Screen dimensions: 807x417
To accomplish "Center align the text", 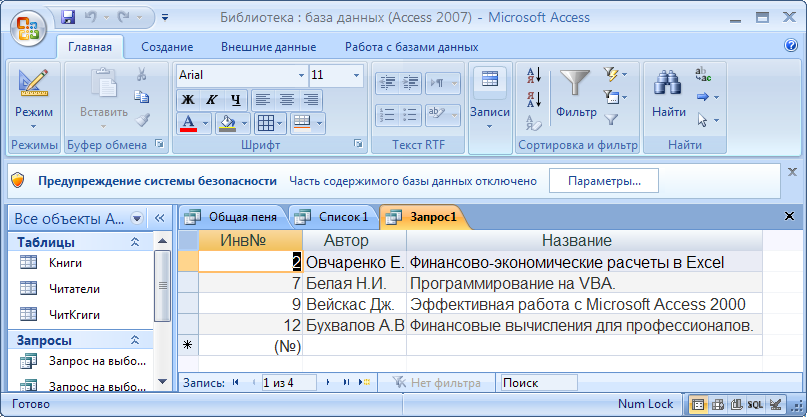I will coord(287,100).
